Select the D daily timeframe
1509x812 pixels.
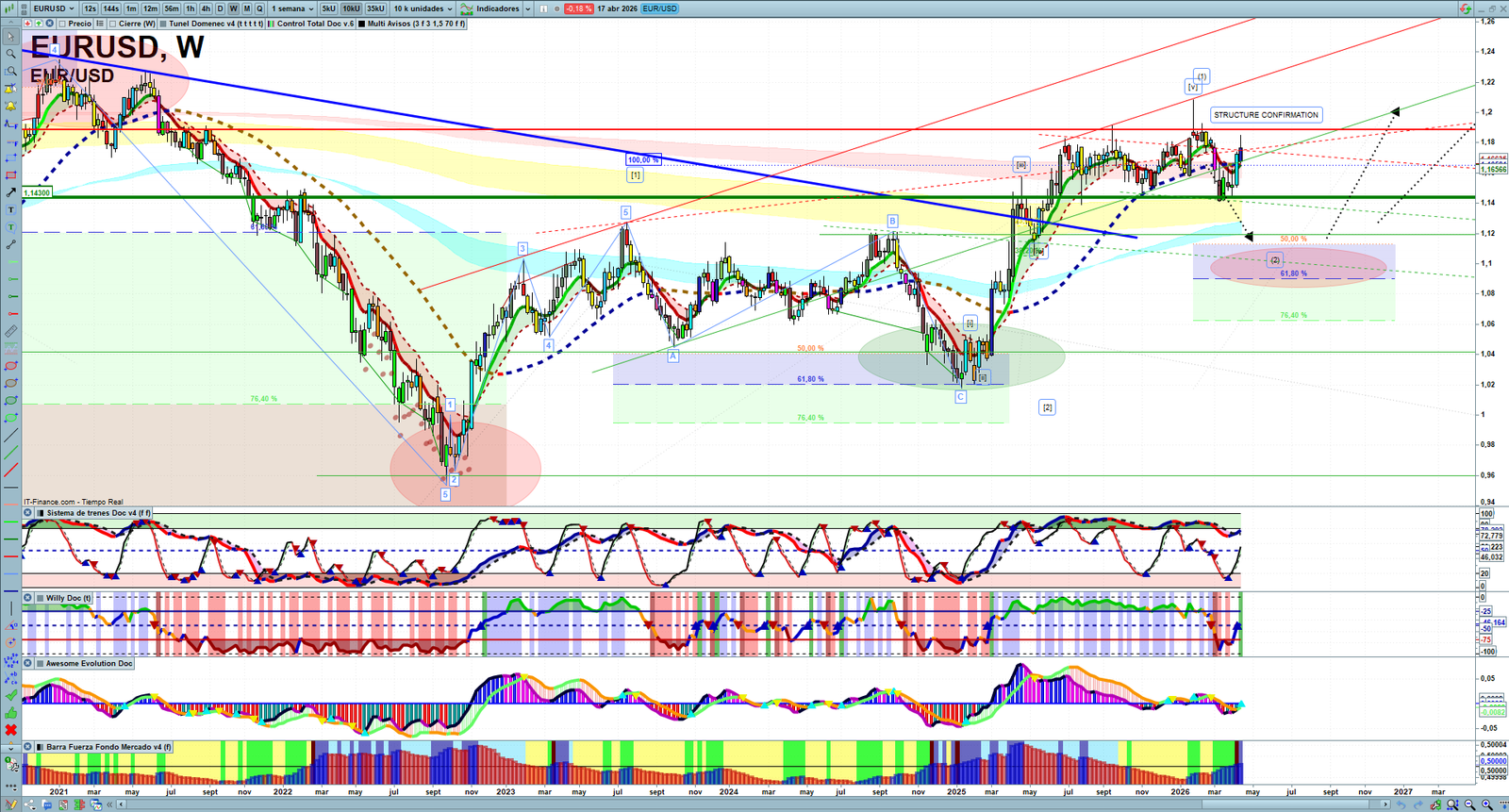point(221,8)
